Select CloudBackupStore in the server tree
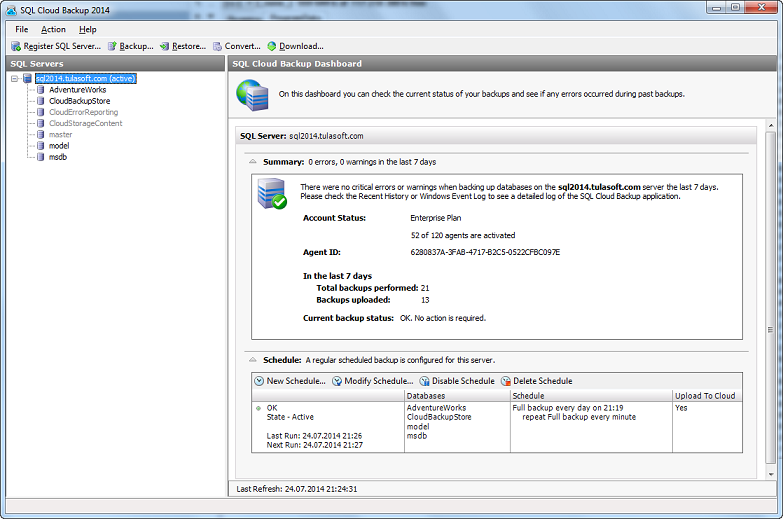783x519 pixels. (x=80, y=101)
